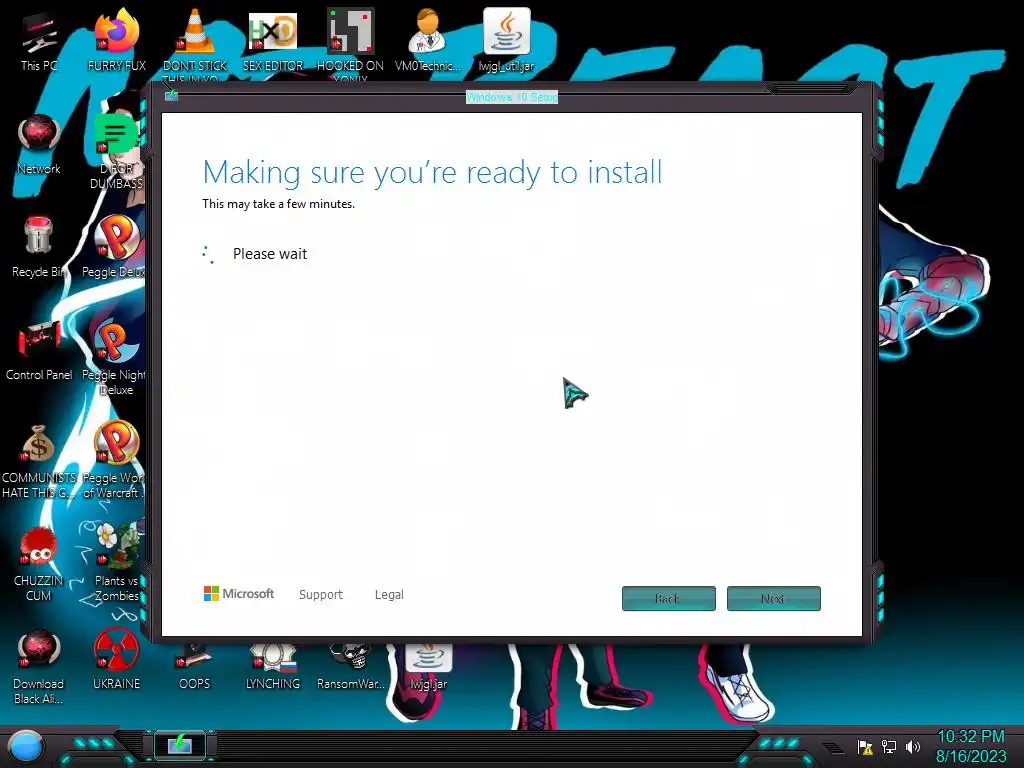Click the 'Making sure you're ready to install' heading

pyautogui.click(x=432, y=173)
